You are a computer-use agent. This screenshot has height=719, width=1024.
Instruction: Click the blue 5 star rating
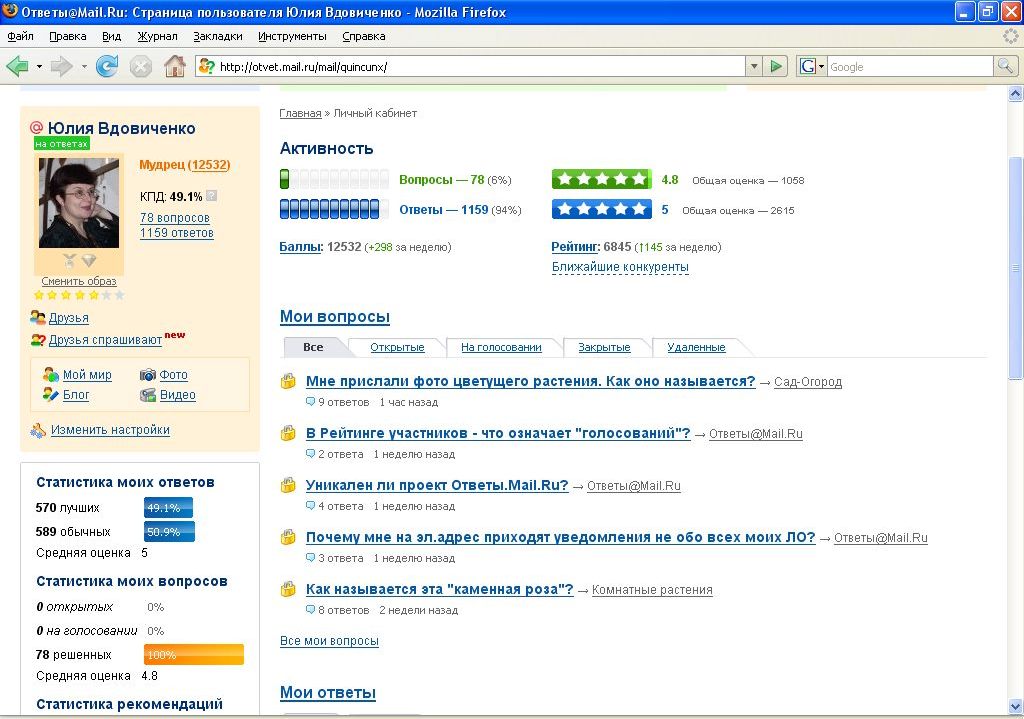pyautogui.click(x=601, y=210)
